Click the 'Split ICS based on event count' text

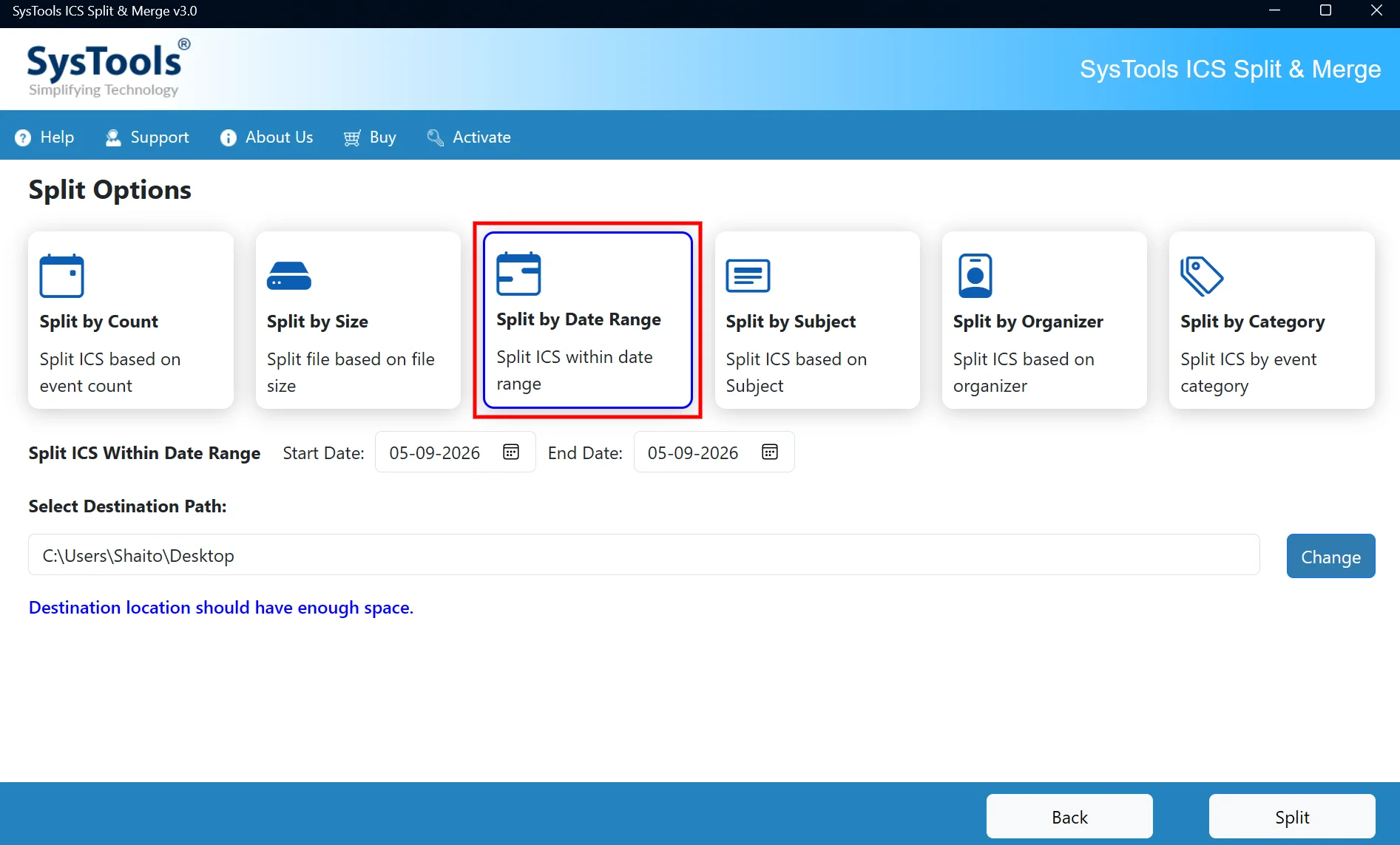pos(110,373)
